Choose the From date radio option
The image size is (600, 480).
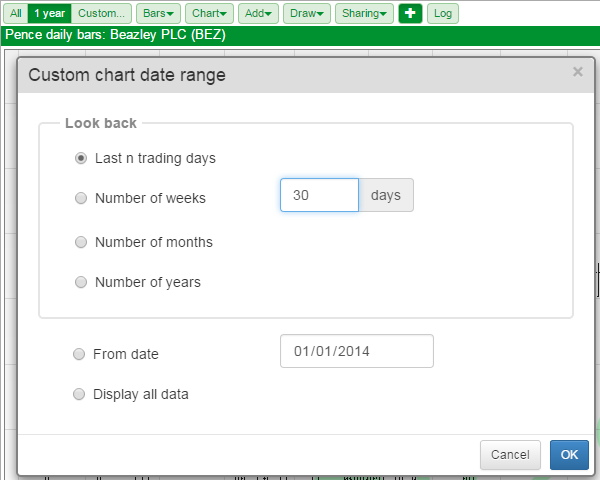click(x=79, y=354)
